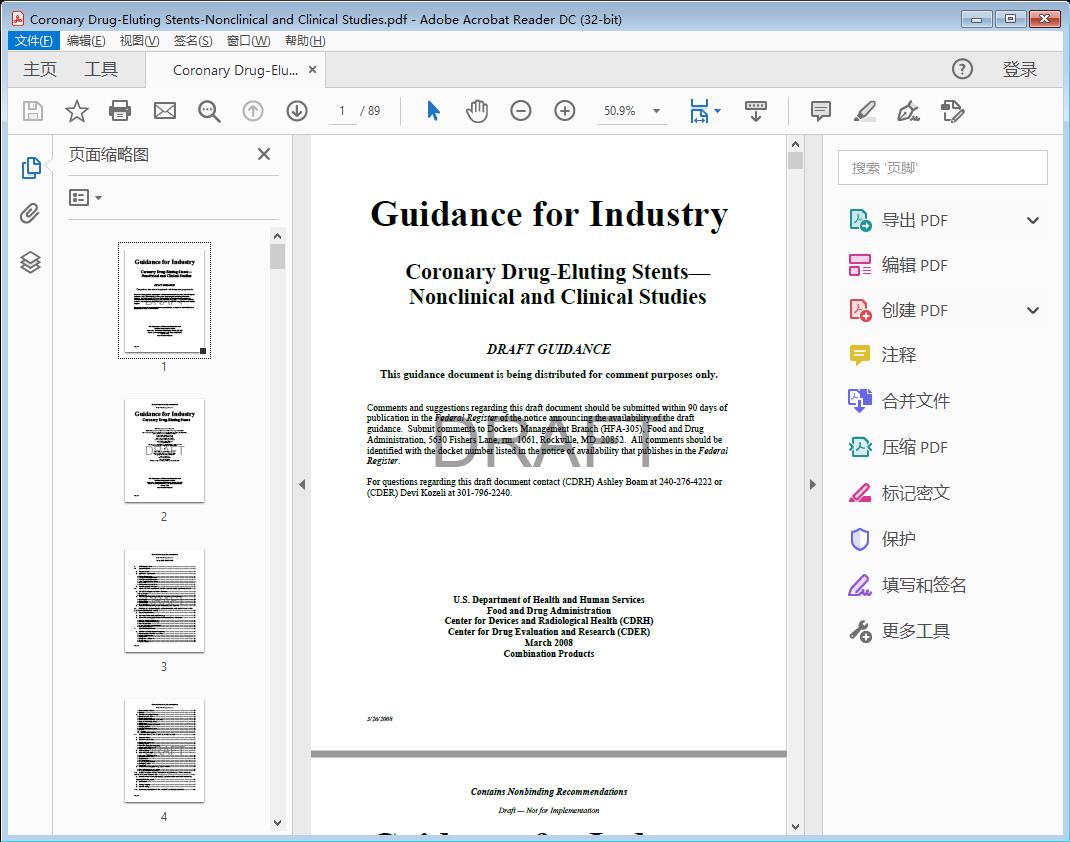Open the 视图(V) menu
1070x842 pixels.
(x=139, y=41)
